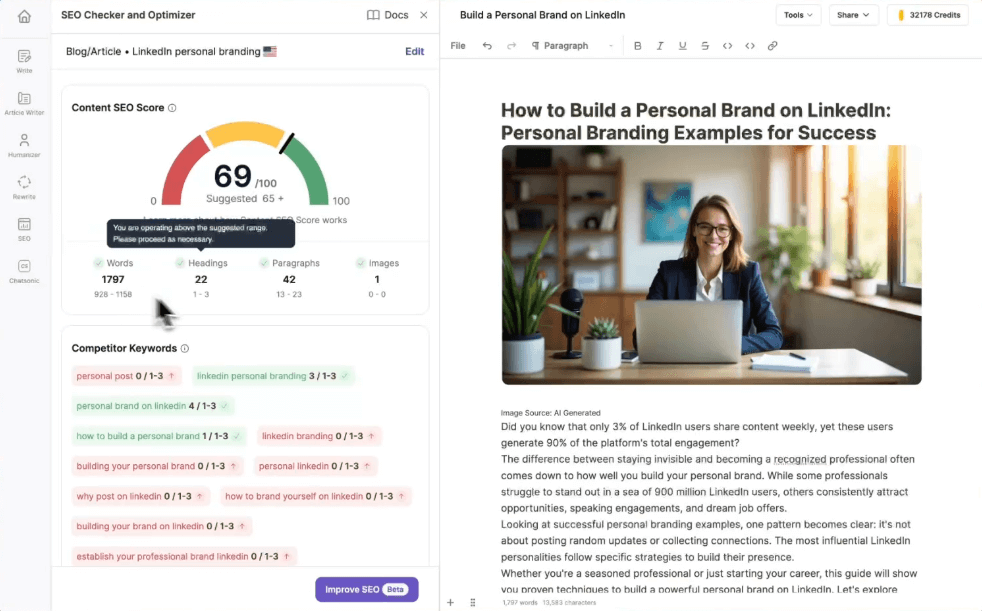Screen dimensions: 982x611
Task: Click the Improve SEO button
Action: coord(366,589)
